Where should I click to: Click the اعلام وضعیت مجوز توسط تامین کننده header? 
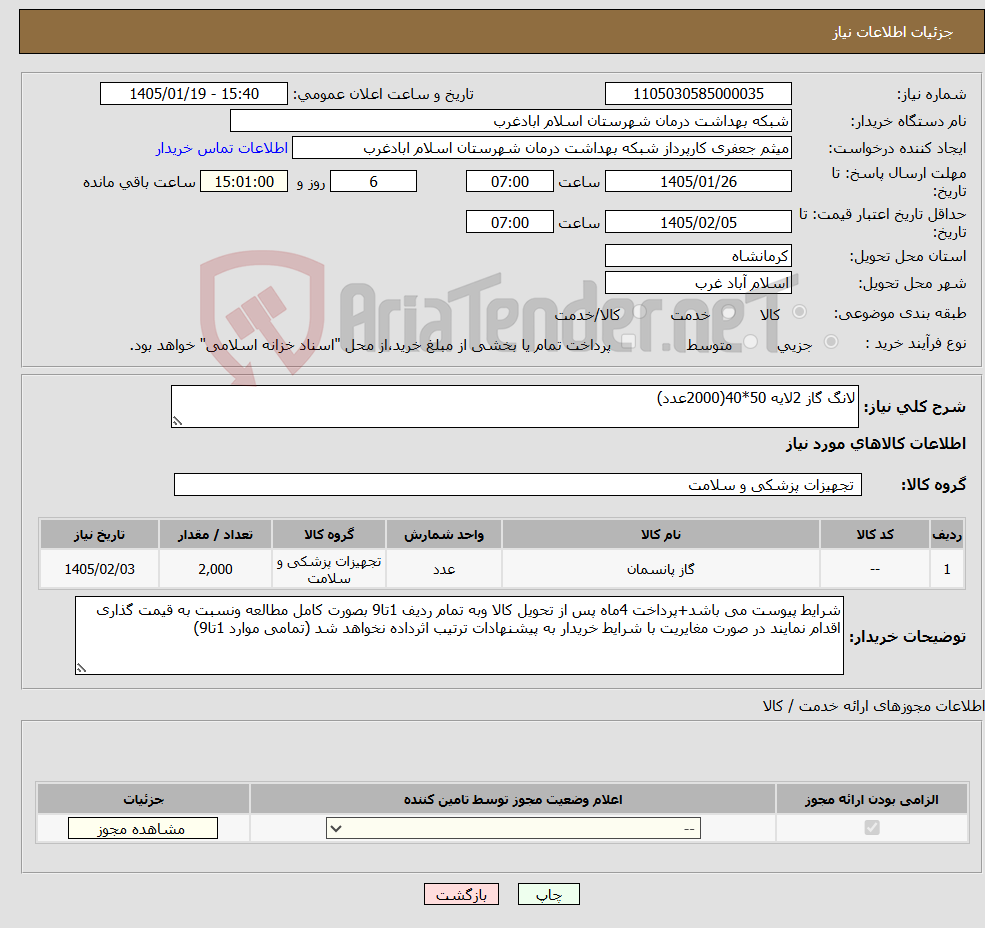click(x=513, y=799)
